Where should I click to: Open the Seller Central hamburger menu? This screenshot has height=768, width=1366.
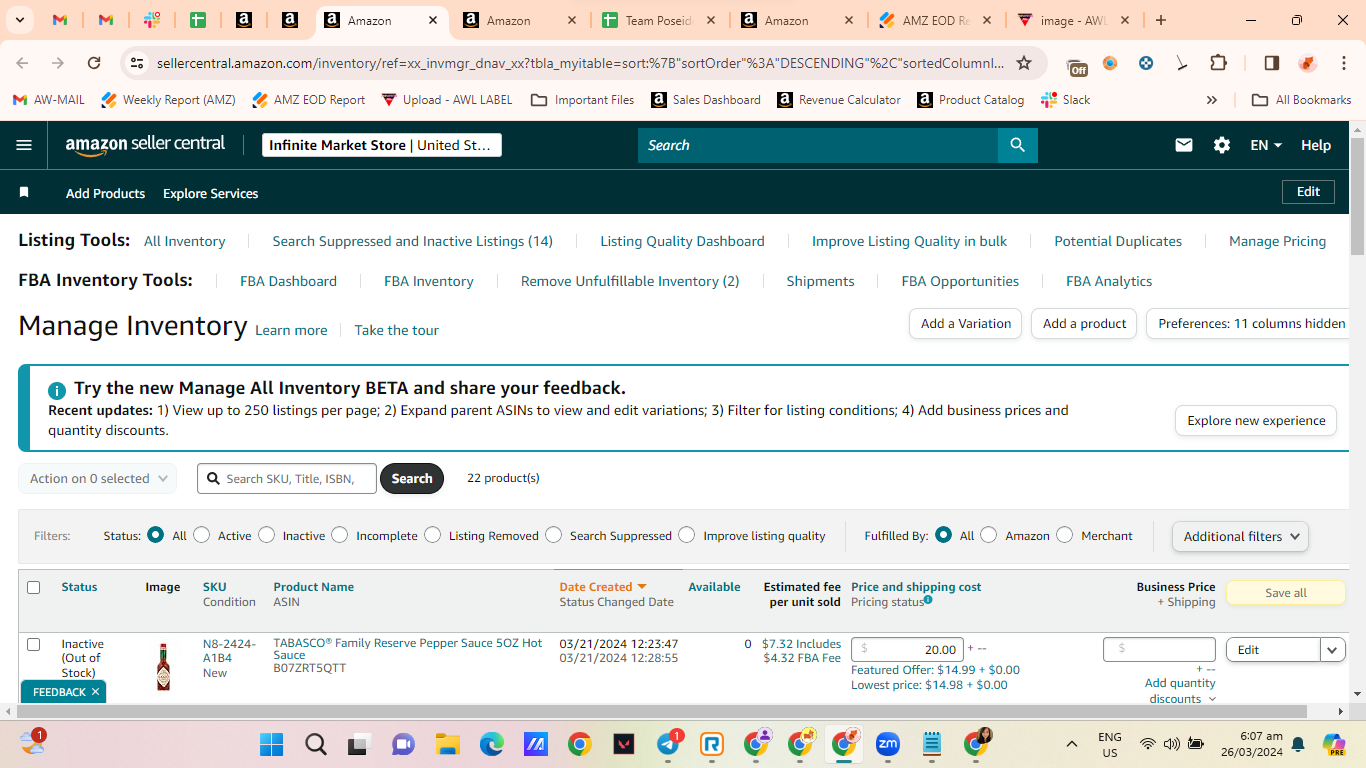point(24,145)
